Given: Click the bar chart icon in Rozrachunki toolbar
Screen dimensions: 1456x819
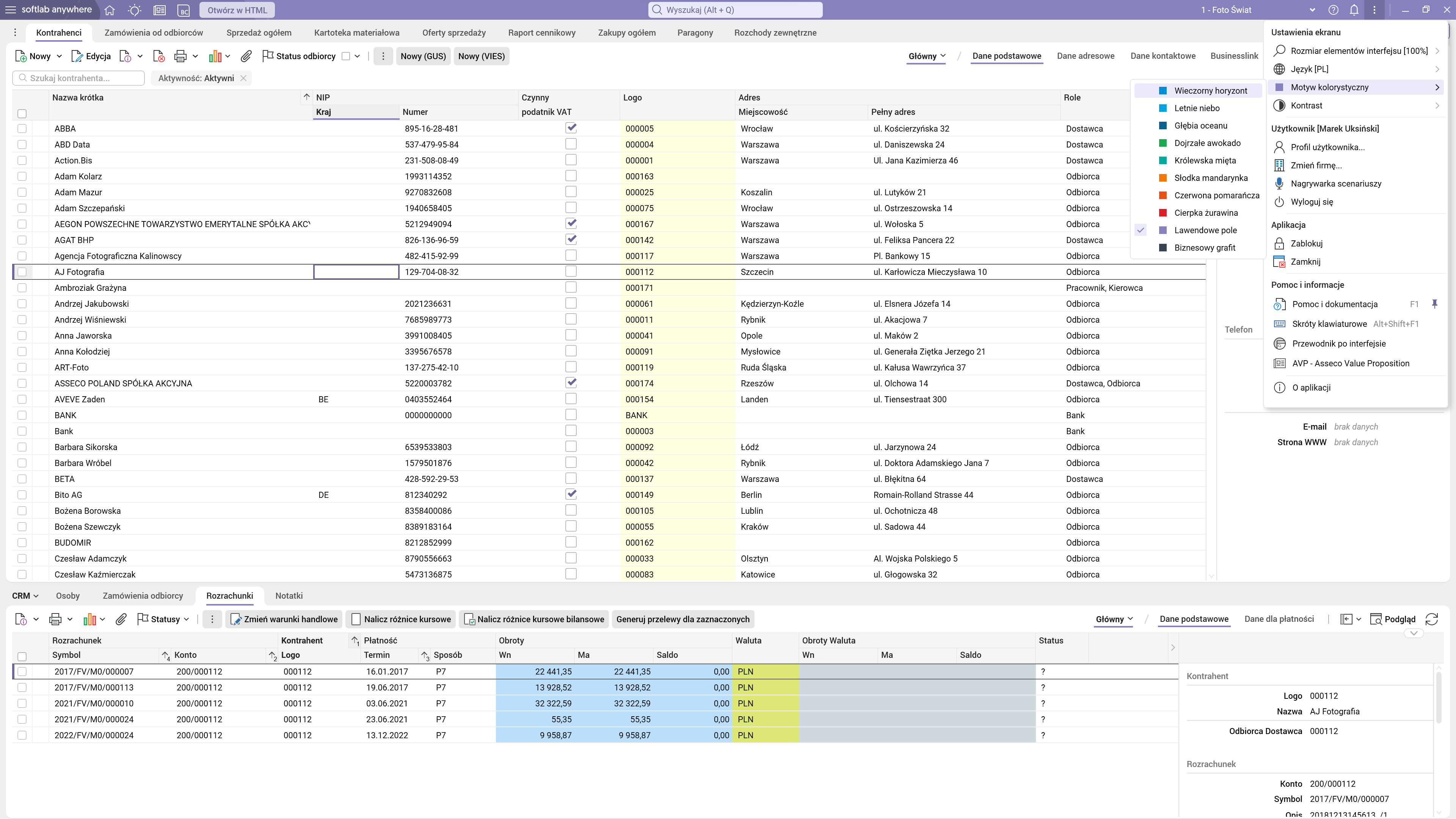Looking at the screenshot, I should coord(89,620).
